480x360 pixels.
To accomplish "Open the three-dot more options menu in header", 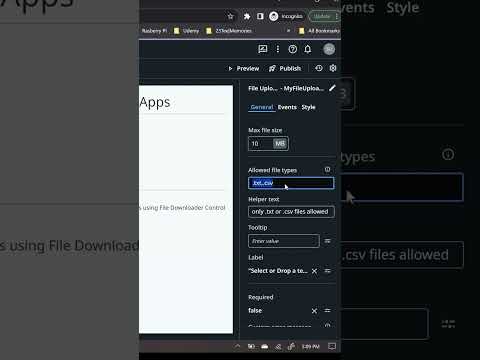I will (x=278, y=49).
